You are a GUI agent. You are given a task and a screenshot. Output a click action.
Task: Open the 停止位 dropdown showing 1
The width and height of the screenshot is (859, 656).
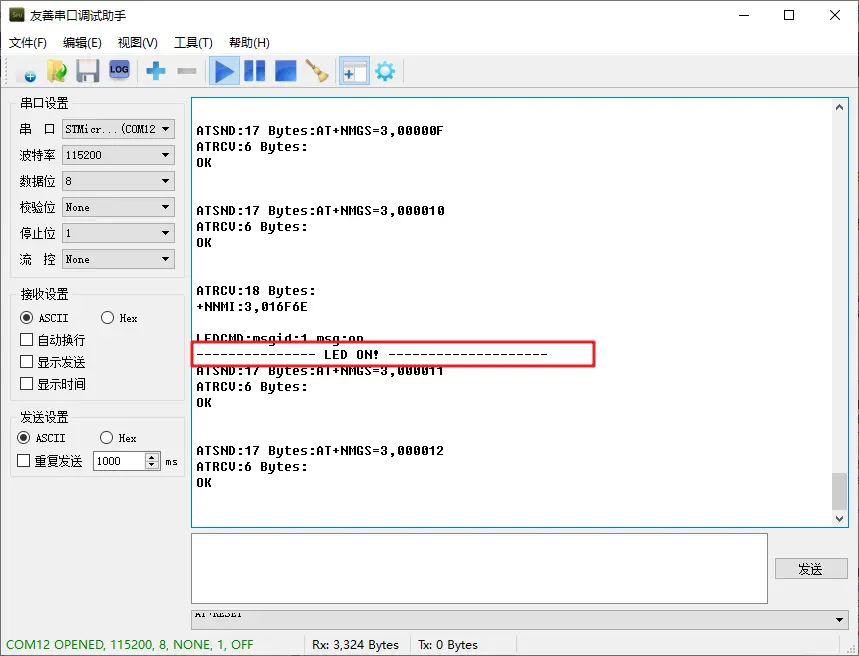point(118,233)
